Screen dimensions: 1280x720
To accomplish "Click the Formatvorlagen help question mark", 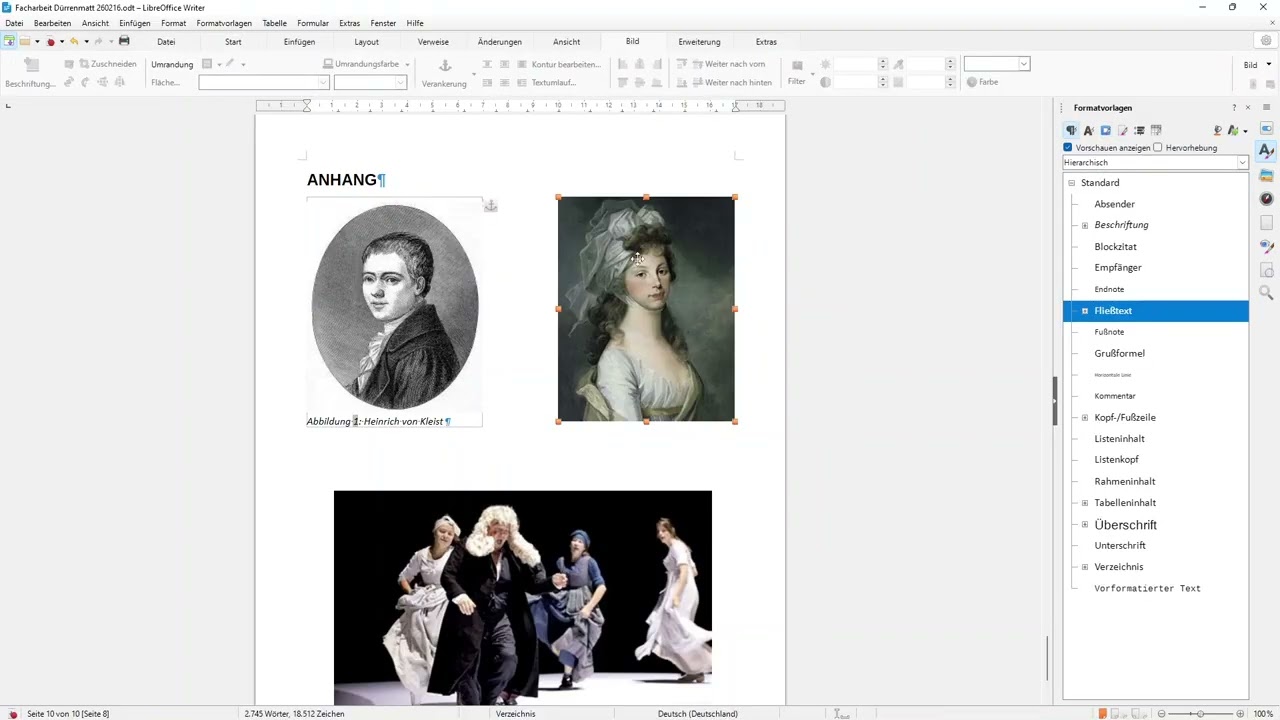I will tap(1234, 107).
